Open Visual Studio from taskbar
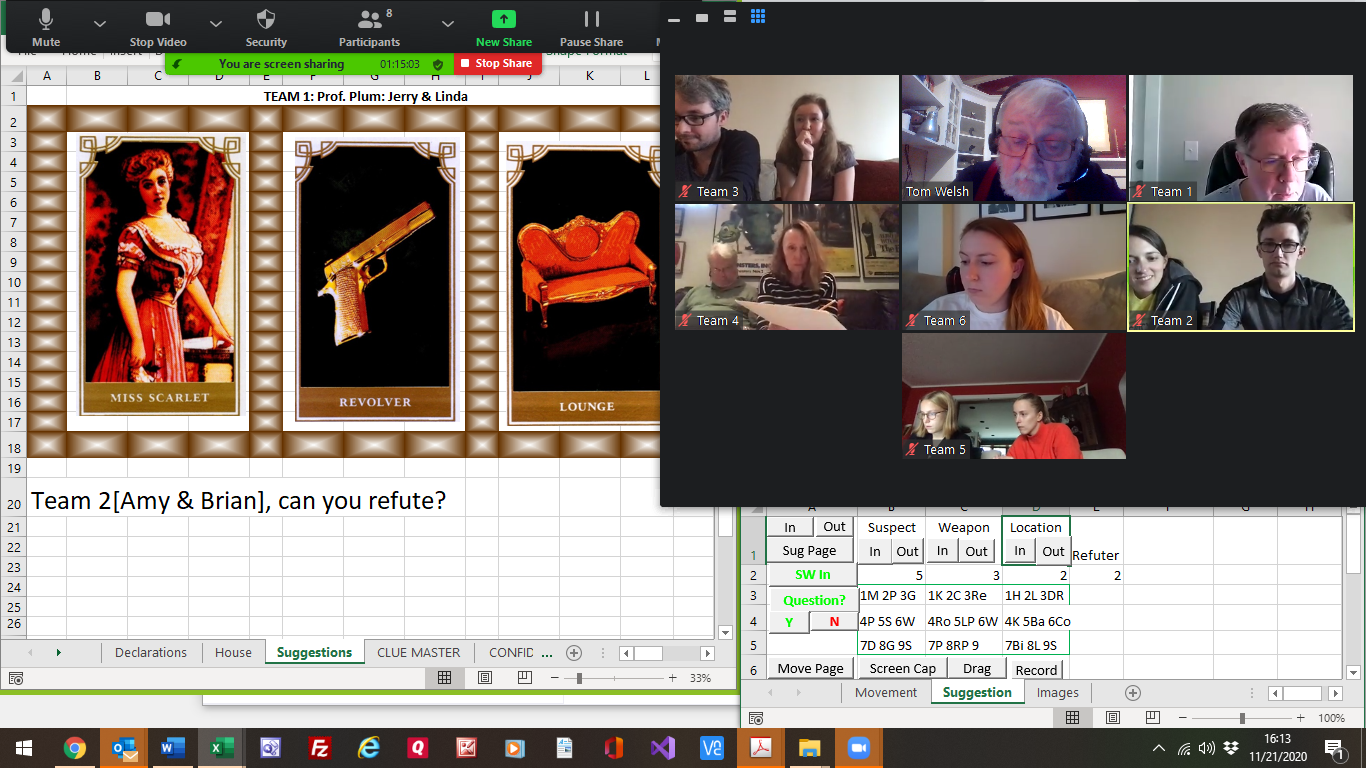 point(663,748)
